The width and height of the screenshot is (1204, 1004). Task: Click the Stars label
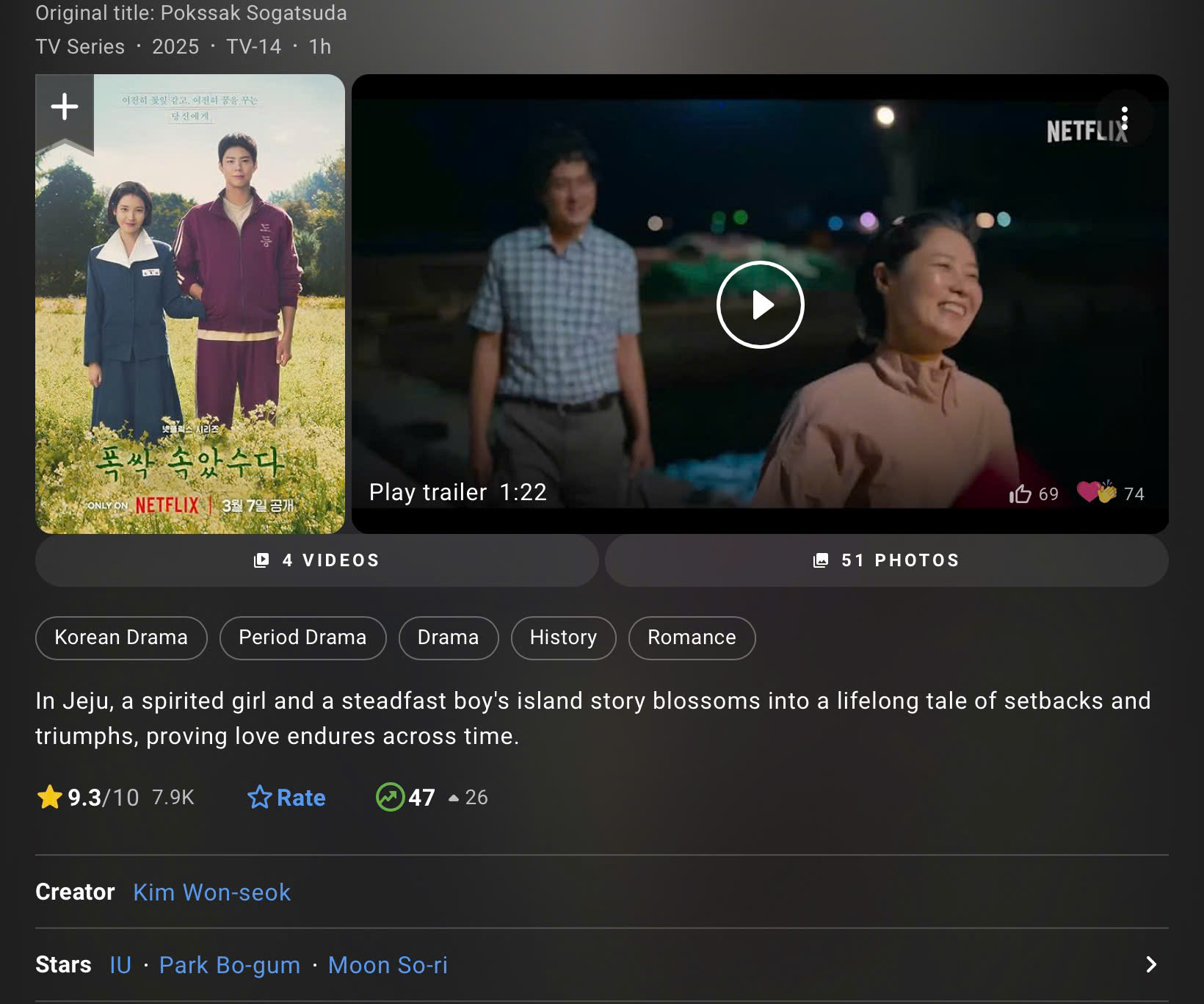click(x=63, y=965)
